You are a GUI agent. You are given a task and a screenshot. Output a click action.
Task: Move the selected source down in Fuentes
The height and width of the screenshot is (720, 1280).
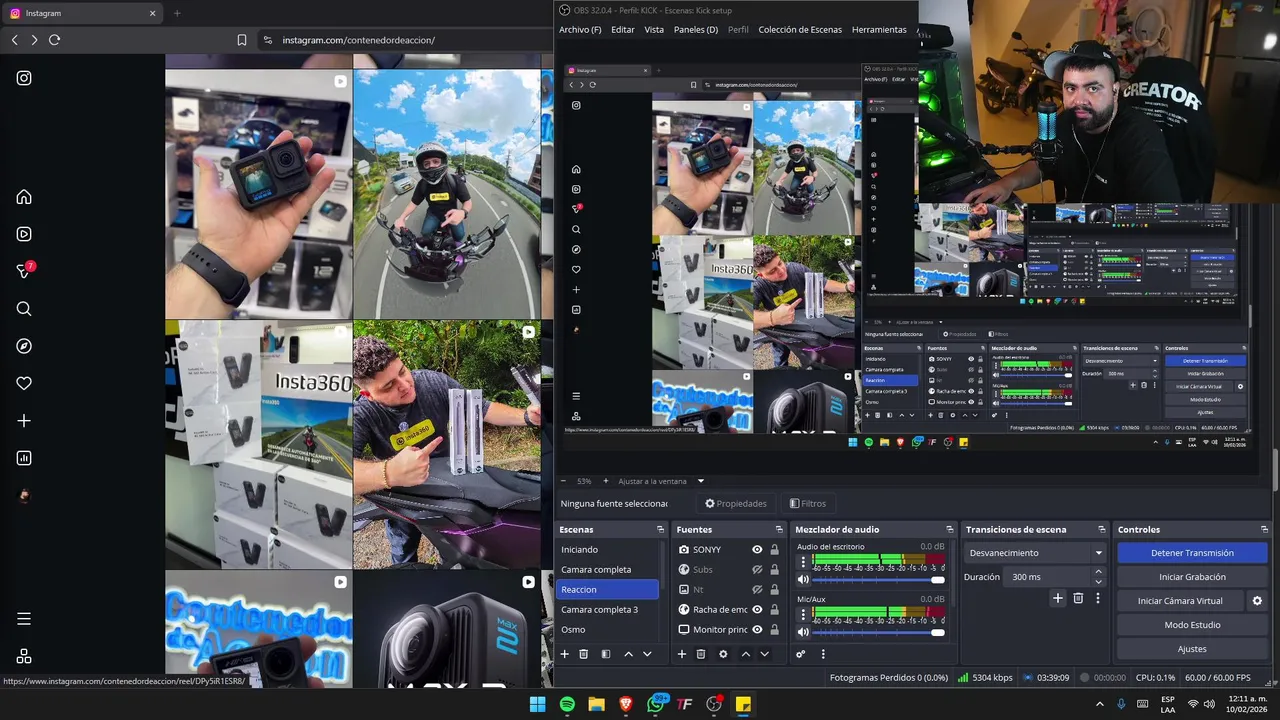765,654
